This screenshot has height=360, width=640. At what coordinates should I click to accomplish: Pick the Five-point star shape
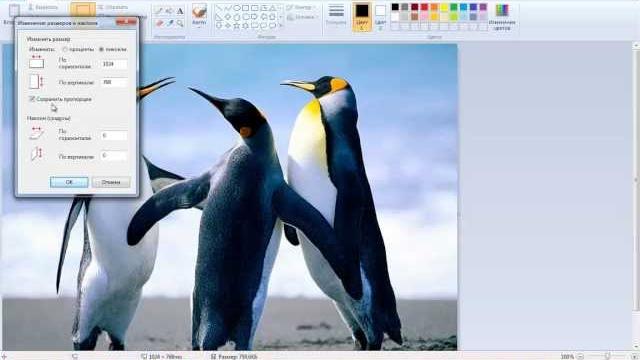coord(236,25)
